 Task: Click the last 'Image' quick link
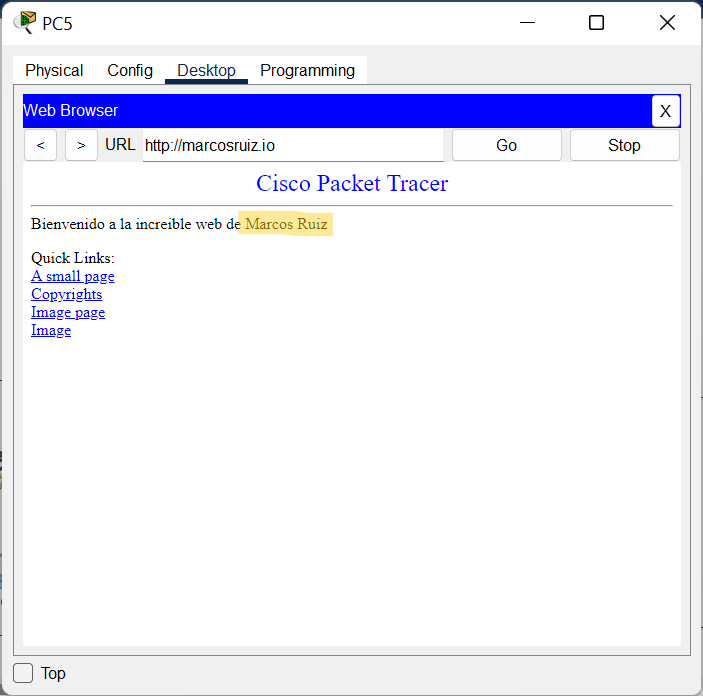[x=51, y=330]
